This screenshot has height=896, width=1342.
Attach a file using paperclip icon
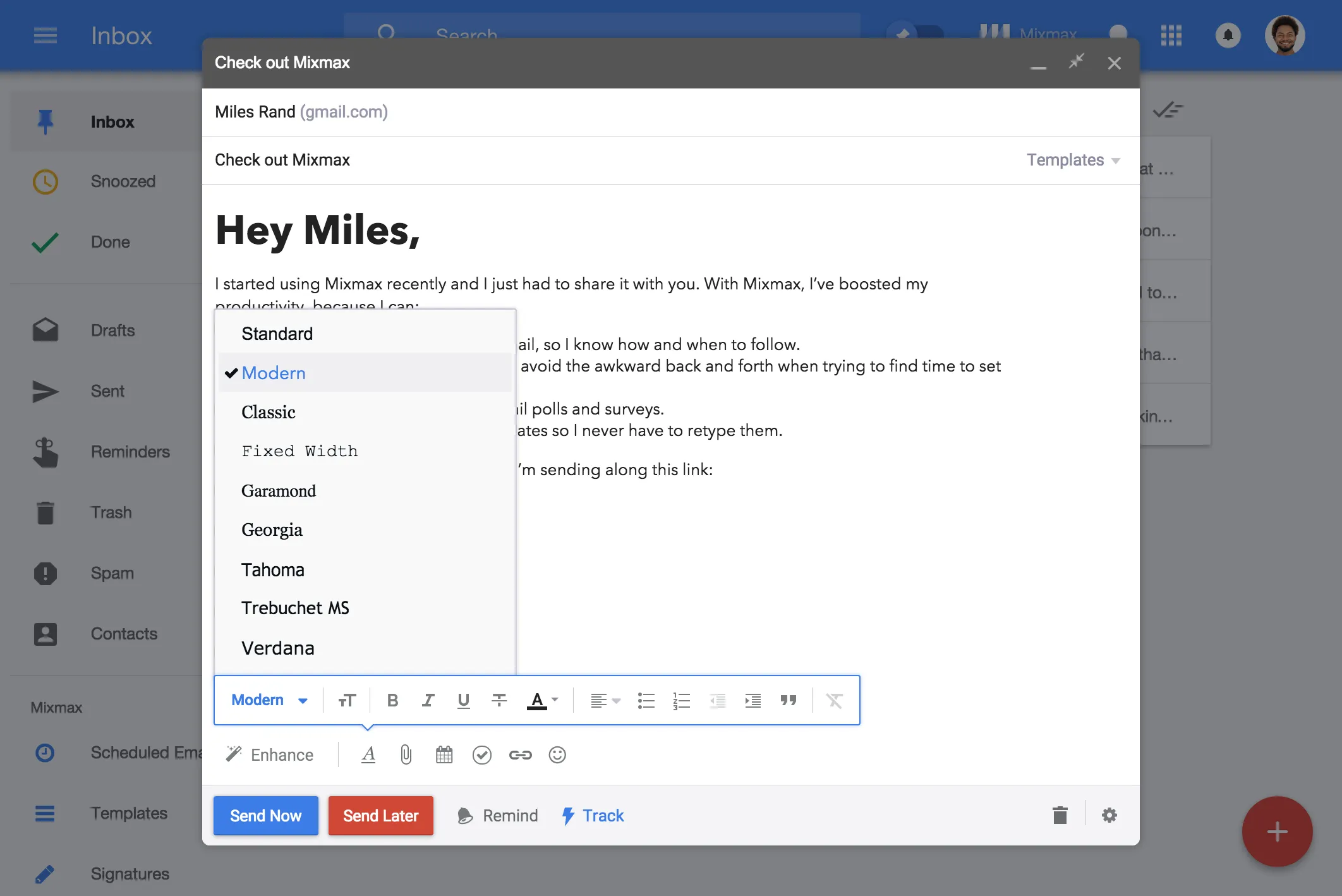click(406, 754)
